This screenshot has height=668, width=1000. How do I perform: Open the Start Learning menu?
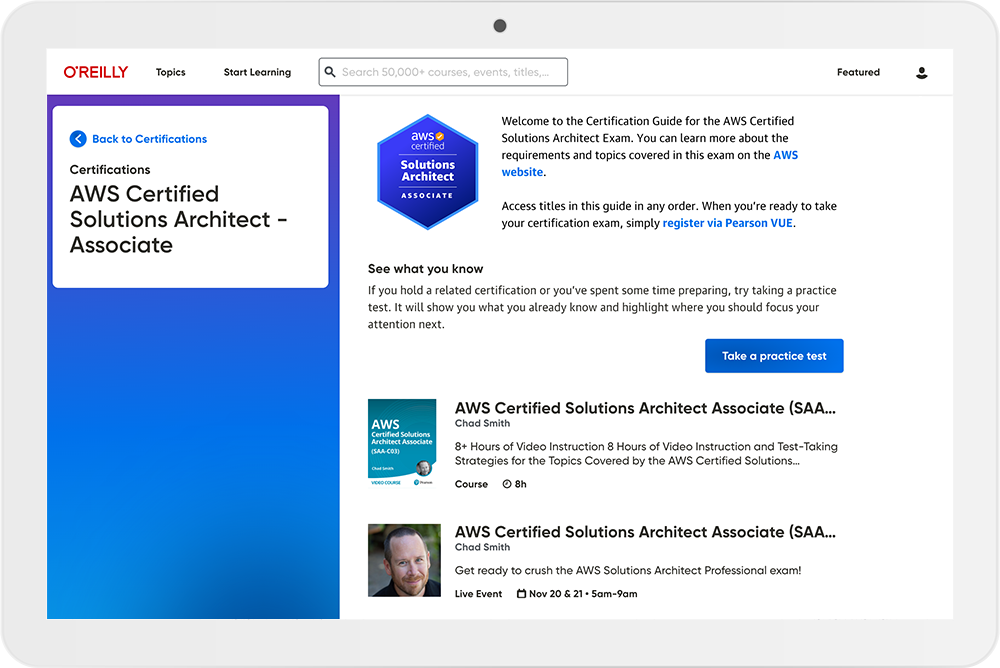257,72
